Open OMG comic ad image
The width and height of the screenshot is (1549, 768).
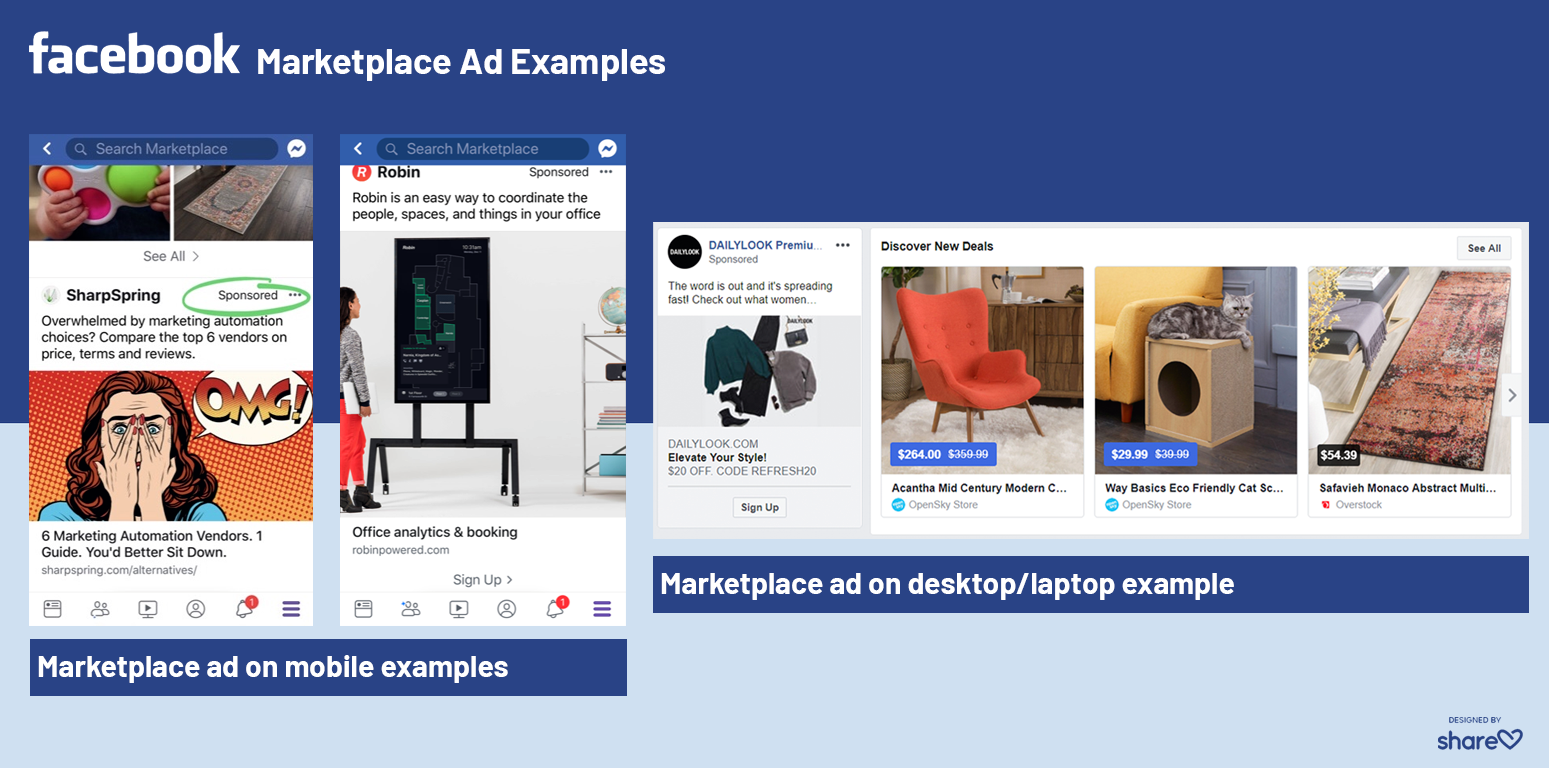[171, 446]
